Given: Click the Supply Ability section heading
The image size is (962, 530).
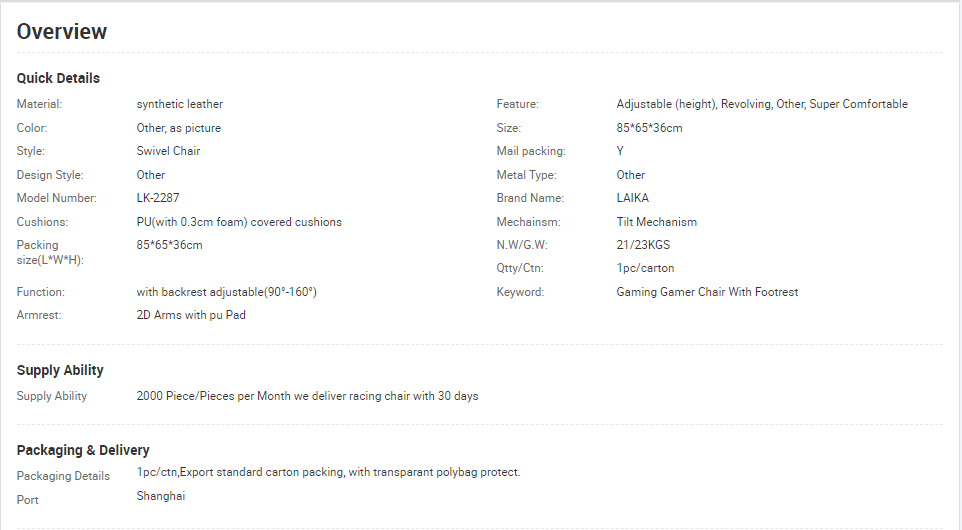Looking at the screenshot, I should (60, 370).
